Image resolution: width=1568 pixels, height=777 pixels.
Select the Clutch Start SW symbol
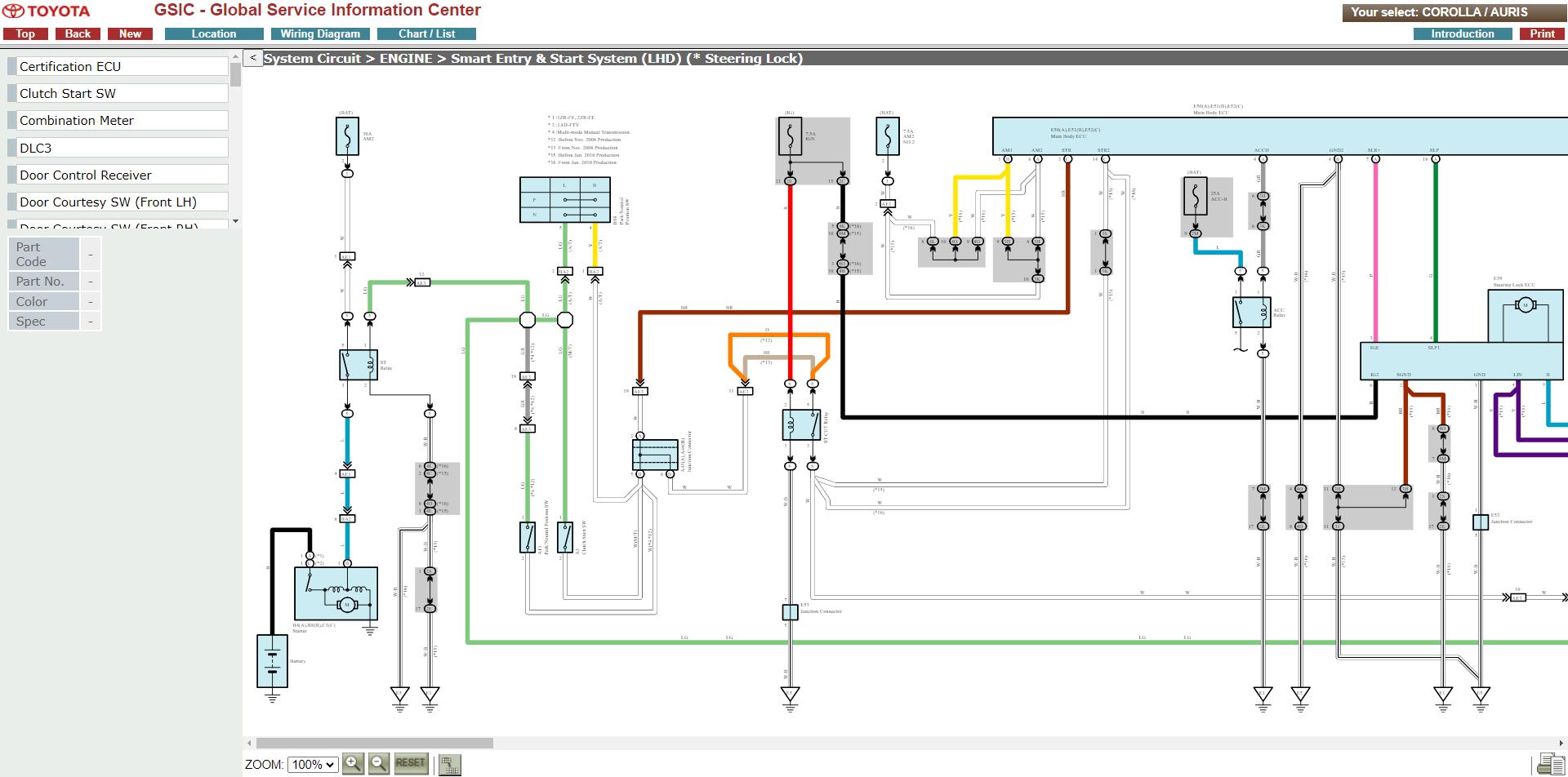(564, 538)
